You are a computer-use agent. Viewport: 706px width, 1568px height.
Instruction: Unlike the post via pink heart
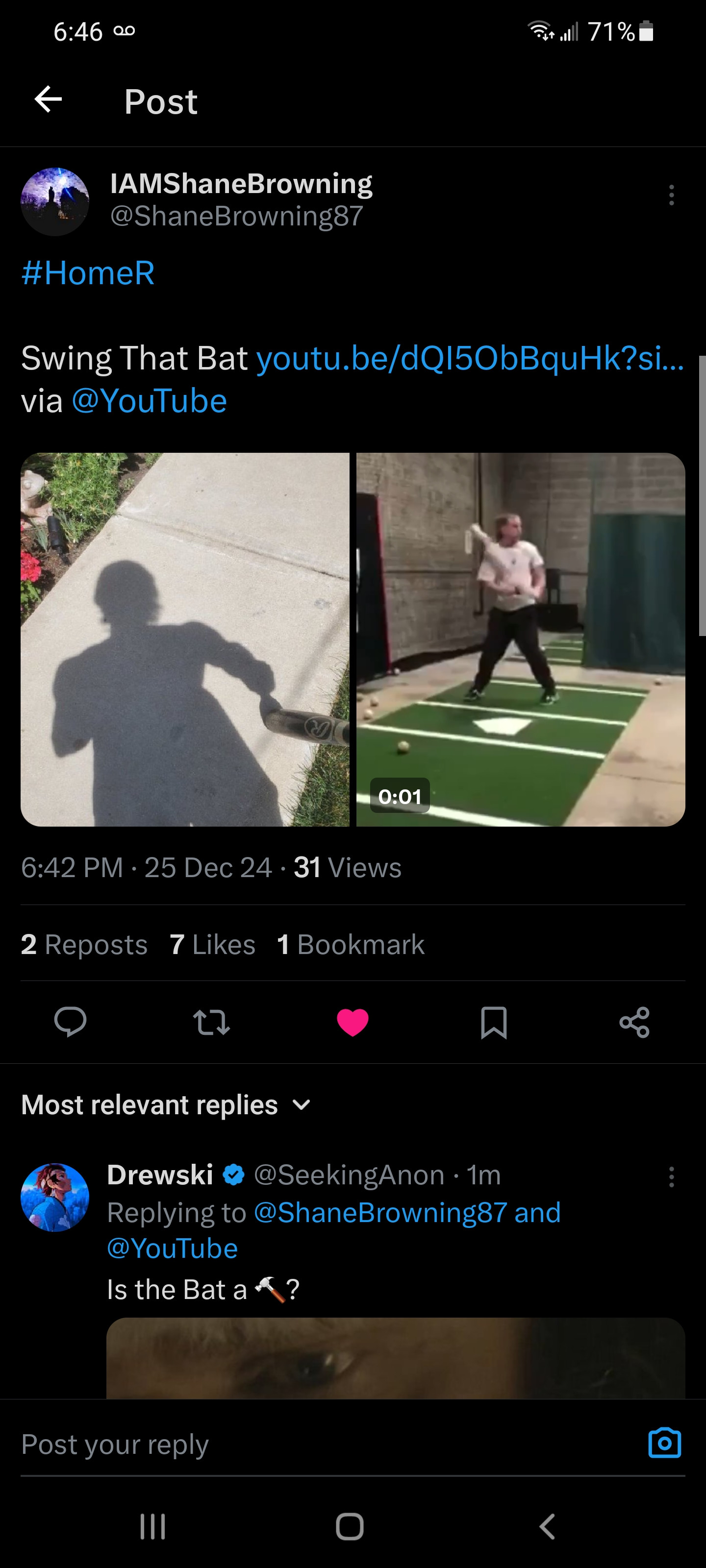pos(353,1022)
